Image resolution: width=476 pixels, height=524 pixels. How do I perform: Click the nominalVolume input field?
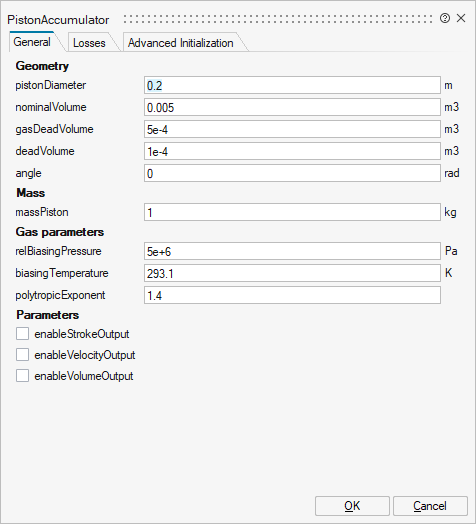point(292,107)
